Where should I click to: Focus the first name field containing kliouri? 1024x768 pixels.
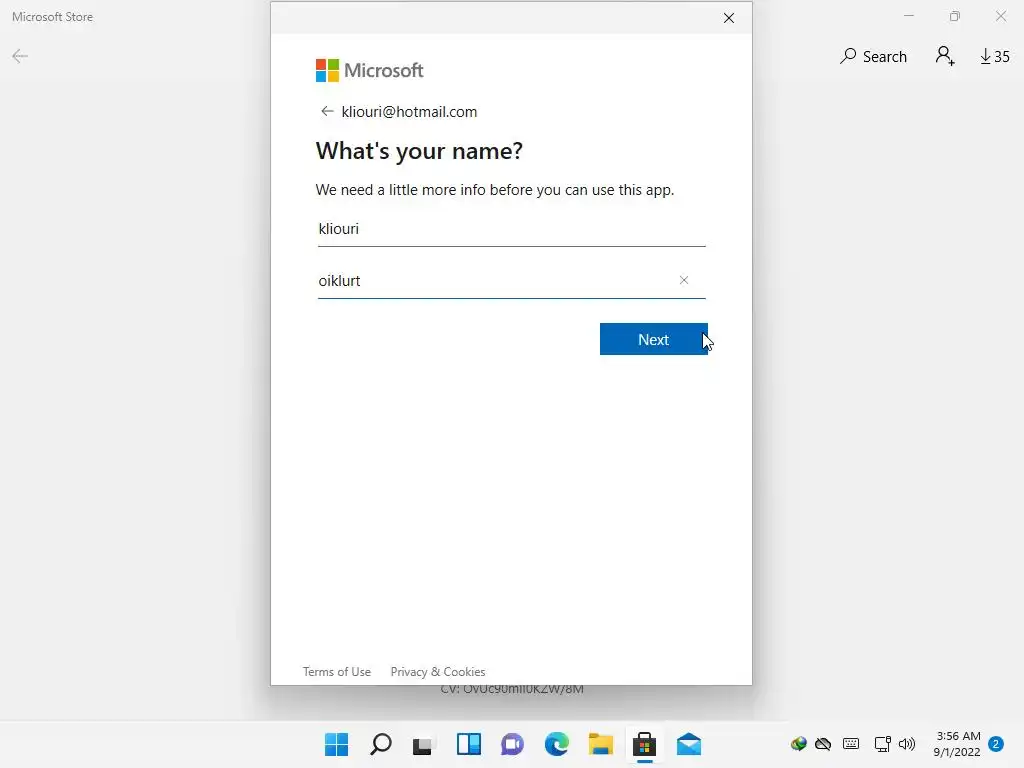511,229
